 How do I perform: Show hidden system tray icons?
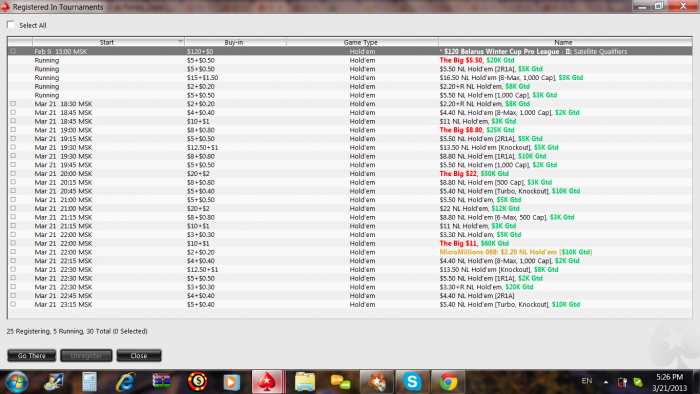pyautogui.click(x=606, y=382)
